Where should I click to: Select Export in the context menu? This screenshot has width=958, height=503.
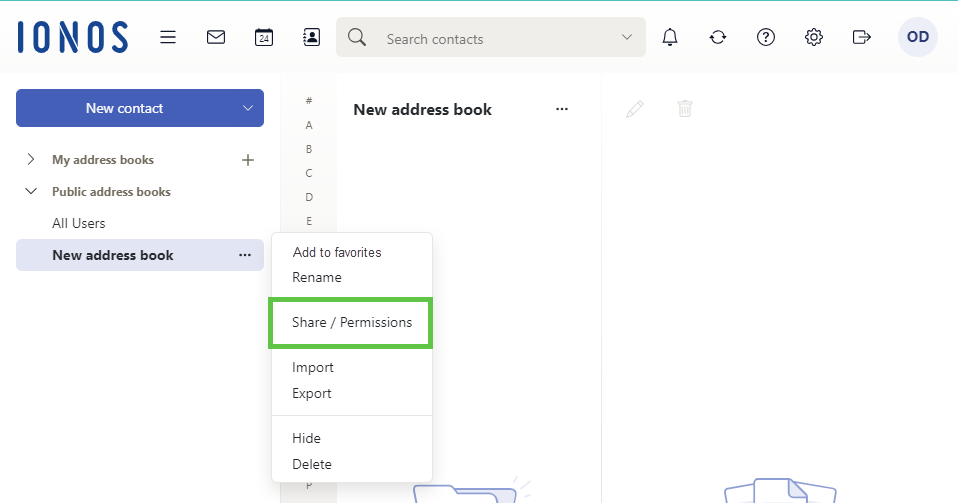coord(311,393)
